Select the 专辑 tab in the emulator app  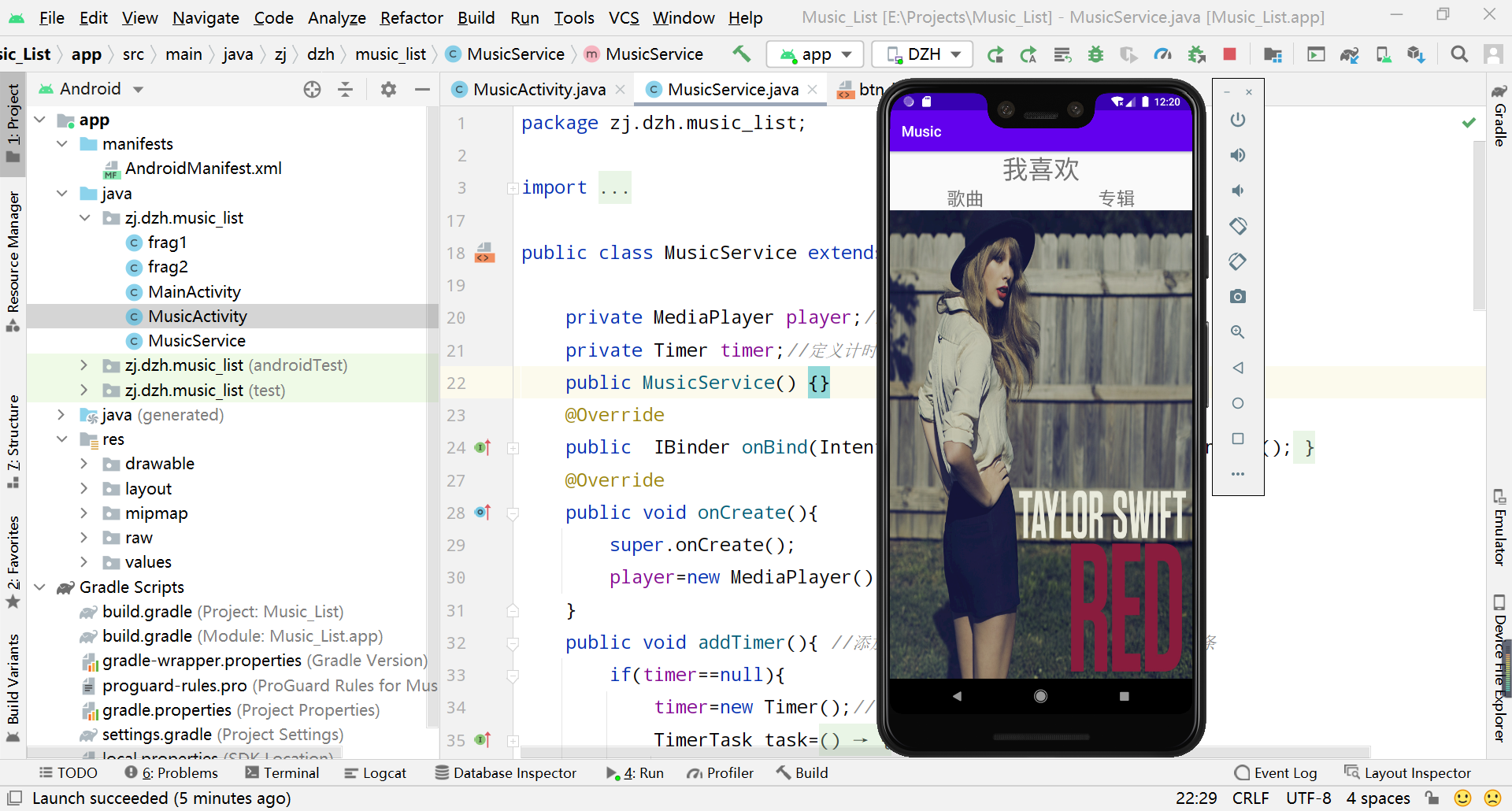[1117, 198]
